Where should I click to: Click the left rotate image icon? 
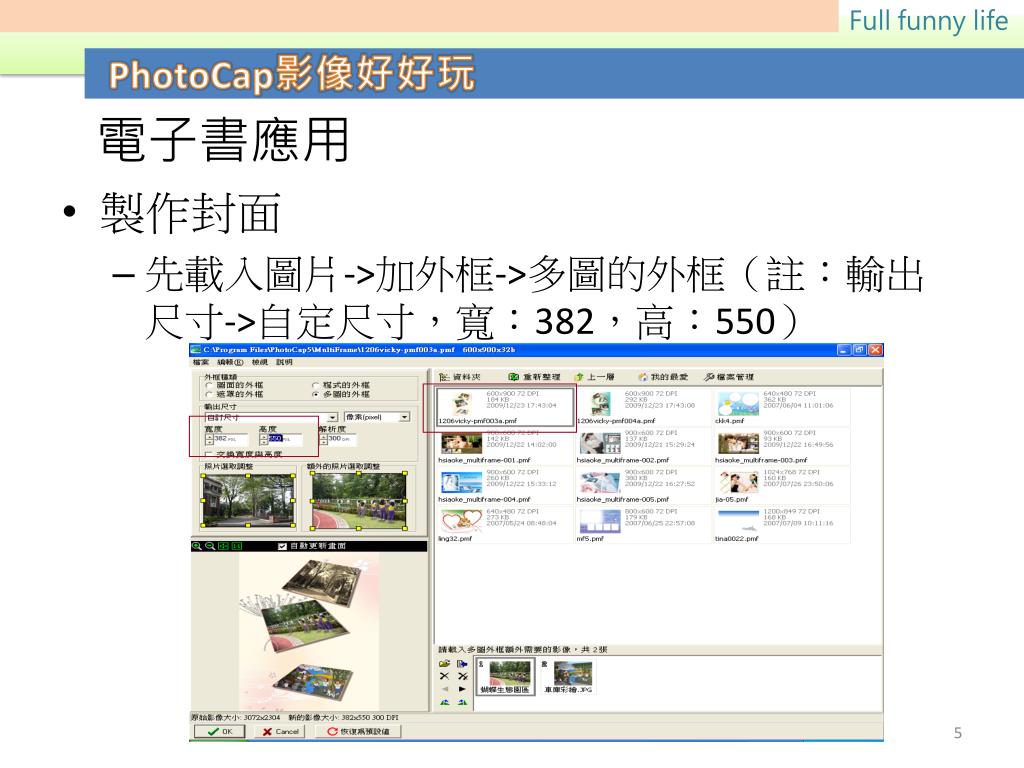[x=445, y=702]
